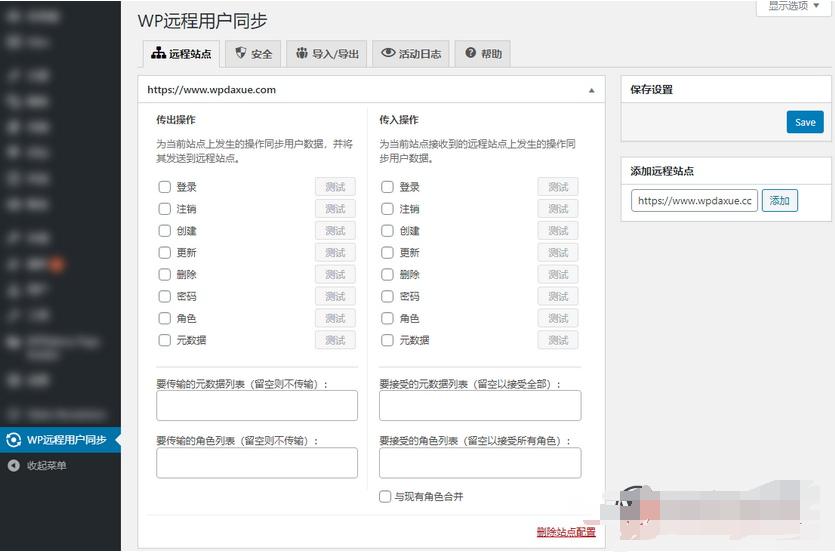Click 测试 button for outgoing 角色
The image size is (835, 552).
(335, 318)
